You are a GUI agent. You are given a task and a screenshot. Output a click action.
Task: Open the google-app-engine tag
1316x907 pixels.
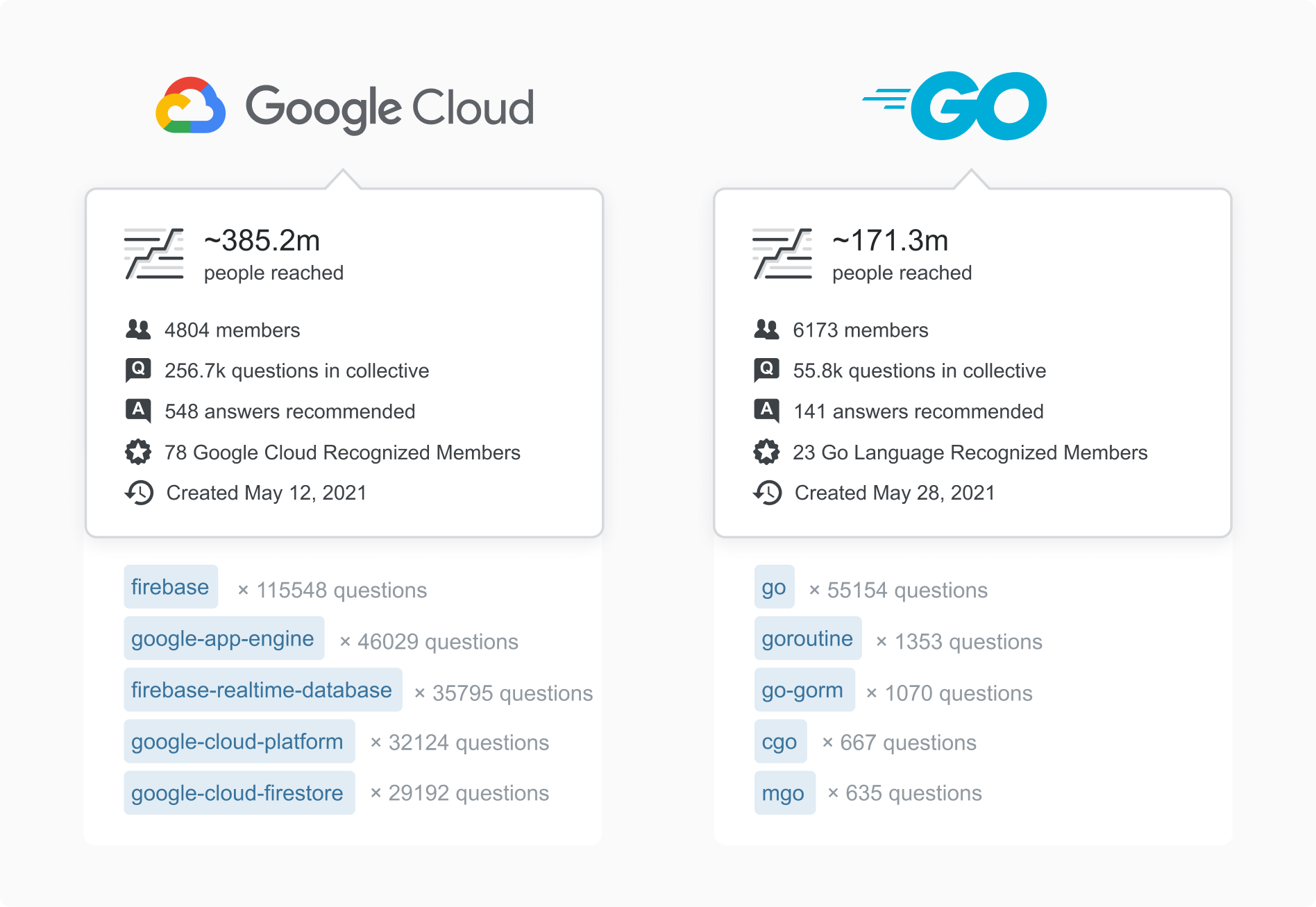coord(223,638)
